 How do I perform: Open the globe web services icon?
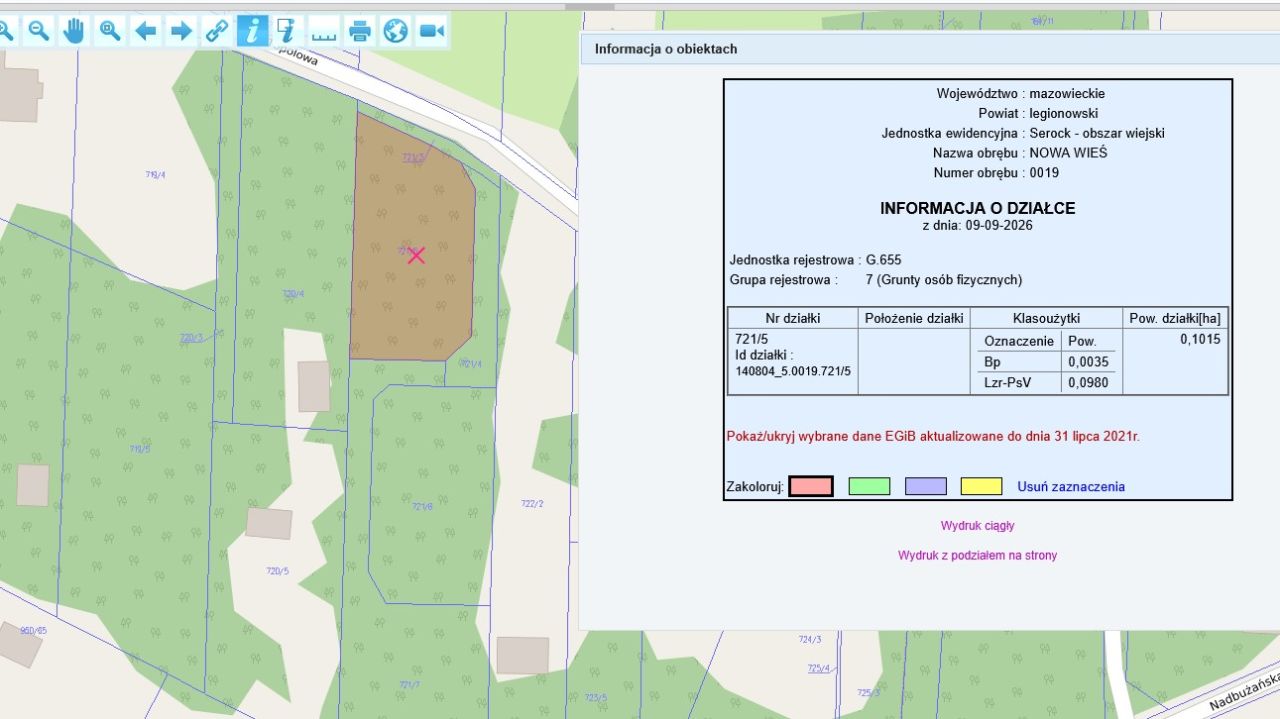coord(396,31)
